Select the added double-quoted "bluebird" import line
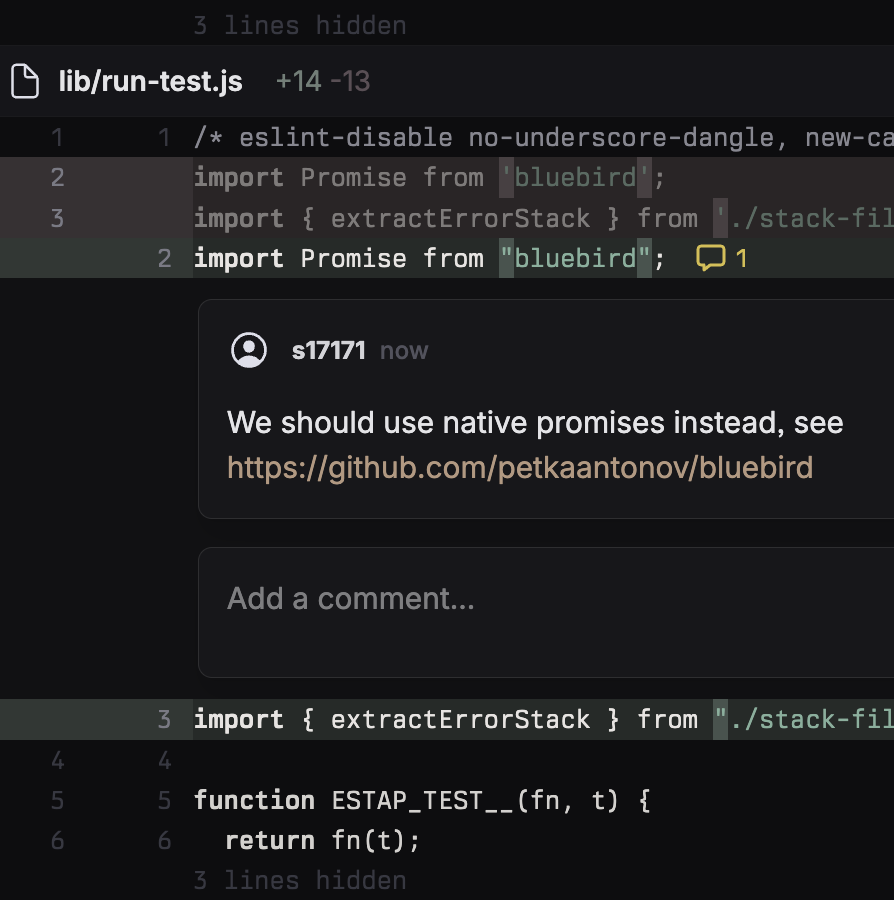 [x=429, y=259]
